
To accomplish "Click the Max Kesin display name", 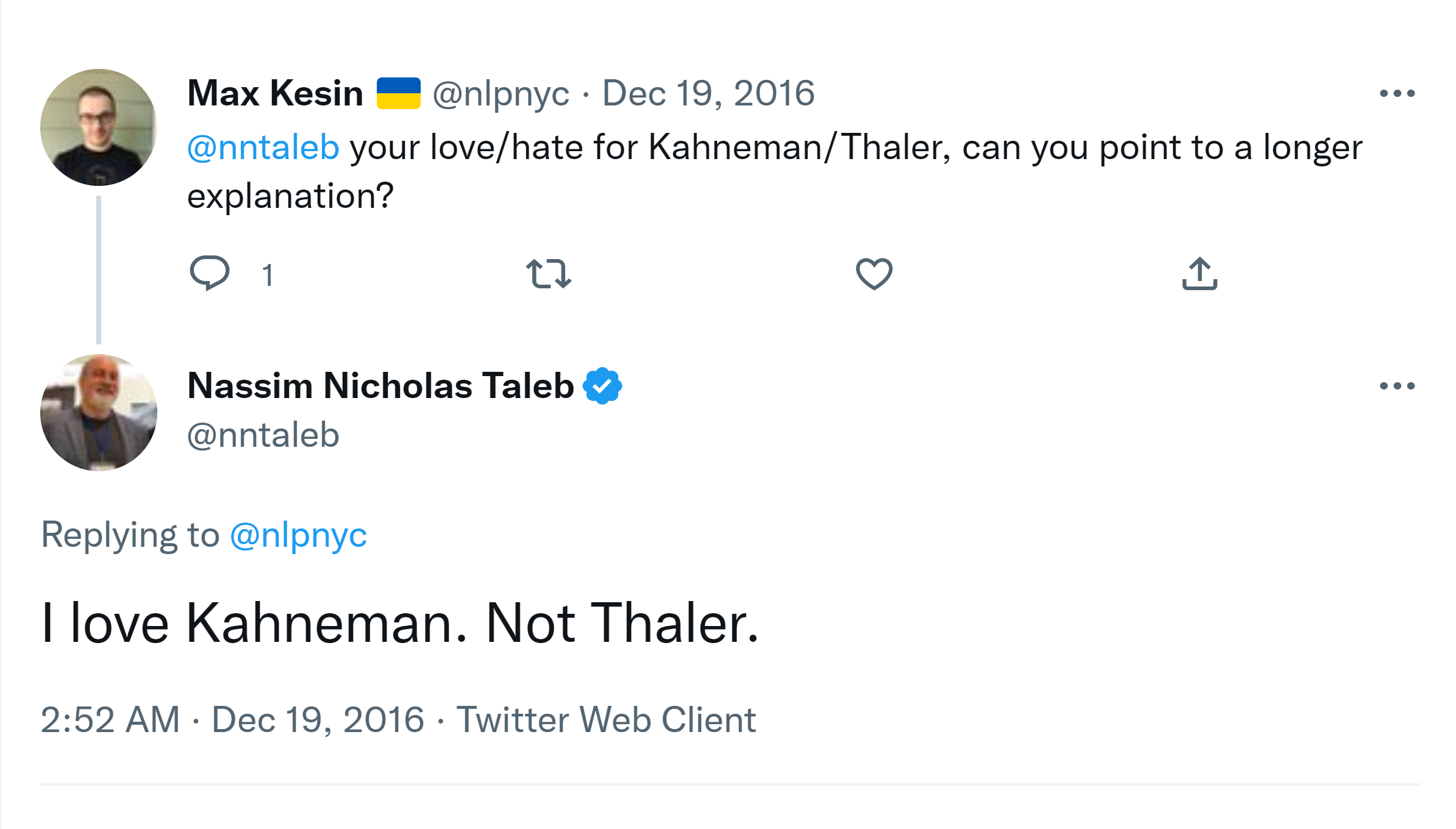I will (275, 93).
